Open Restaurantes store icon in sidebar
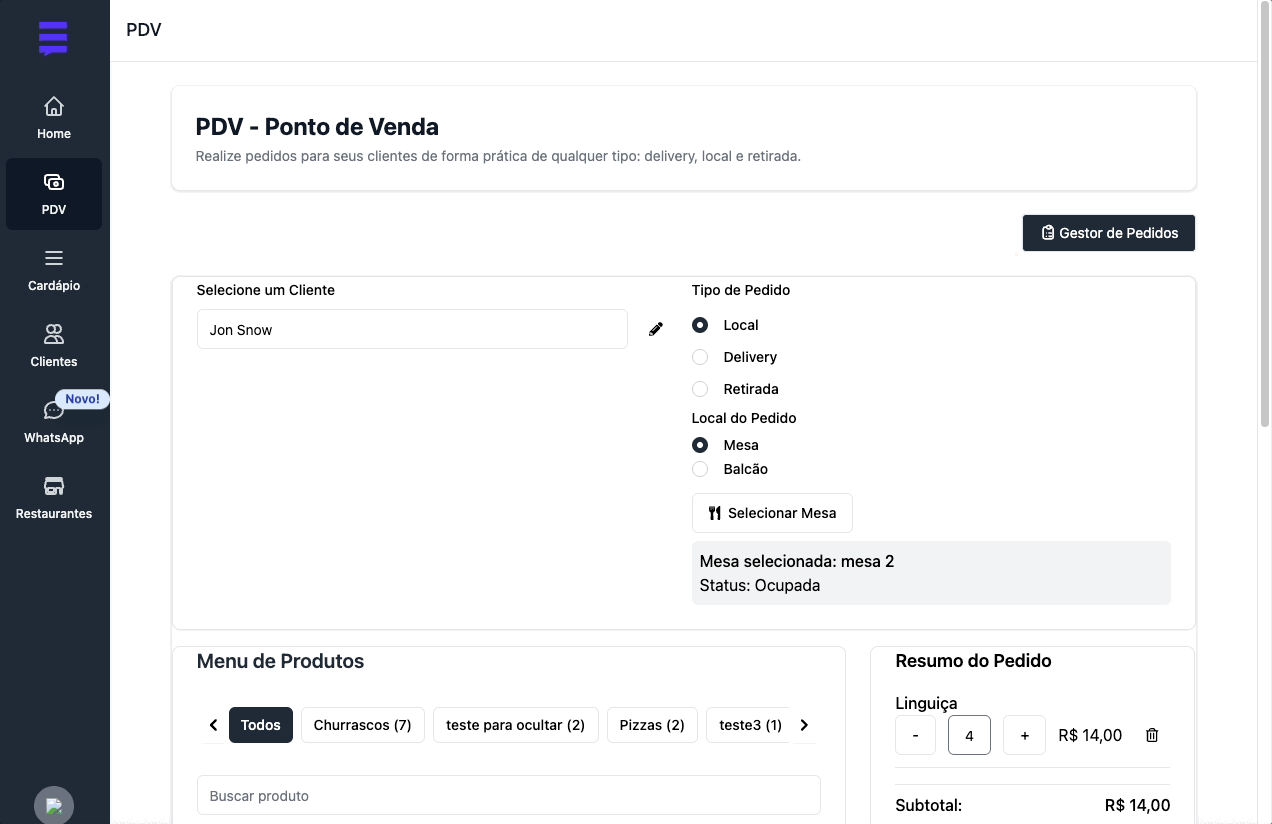Image resolution: width=1272 pixels, height=824 pixels. tap(54, 486)
